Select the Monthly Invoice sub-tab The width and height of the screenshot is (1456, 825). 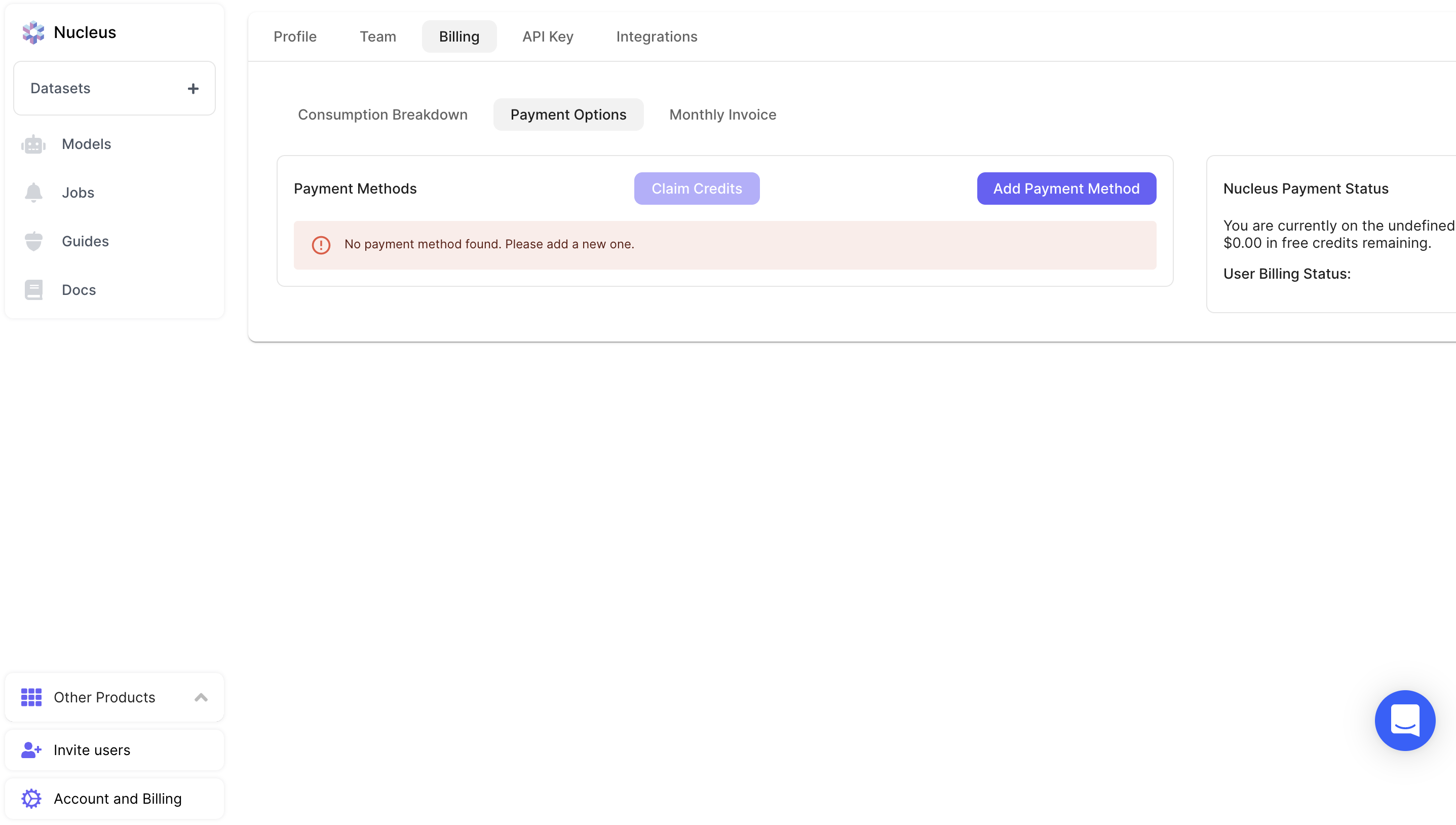pyautogui.click(x=722, y=115)
